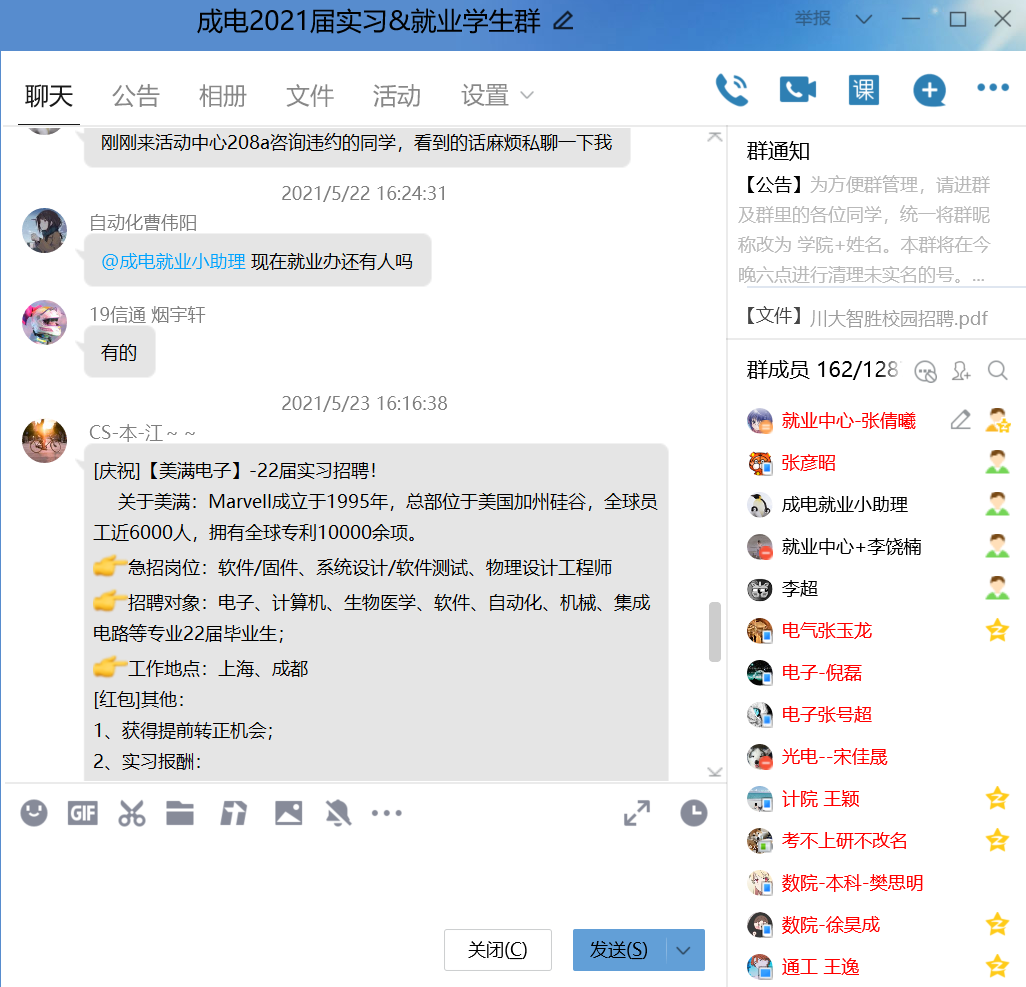The image size is (1026, 987).
Task: Open the GIF panel
Action: tap(82, 813)
